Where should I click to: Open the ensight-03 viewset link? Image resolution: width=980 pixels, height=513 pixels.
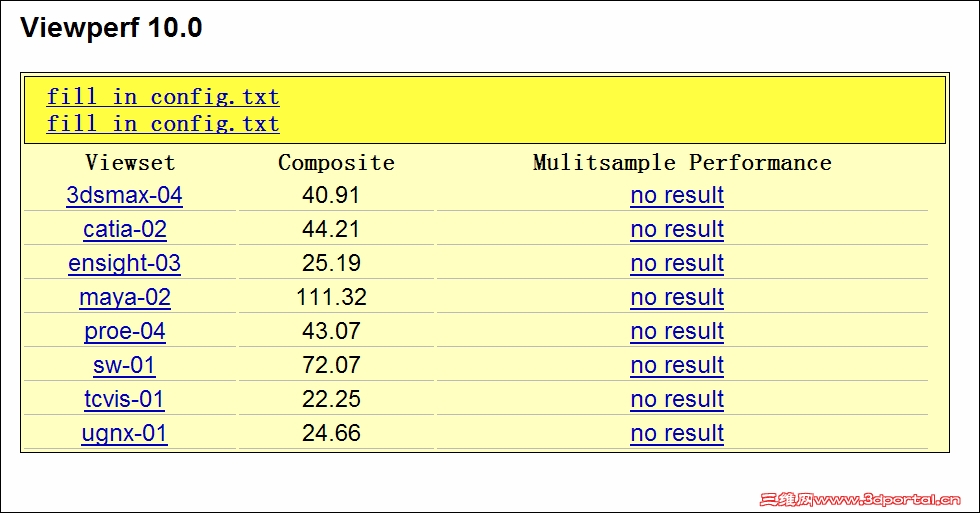pos(124,263)
